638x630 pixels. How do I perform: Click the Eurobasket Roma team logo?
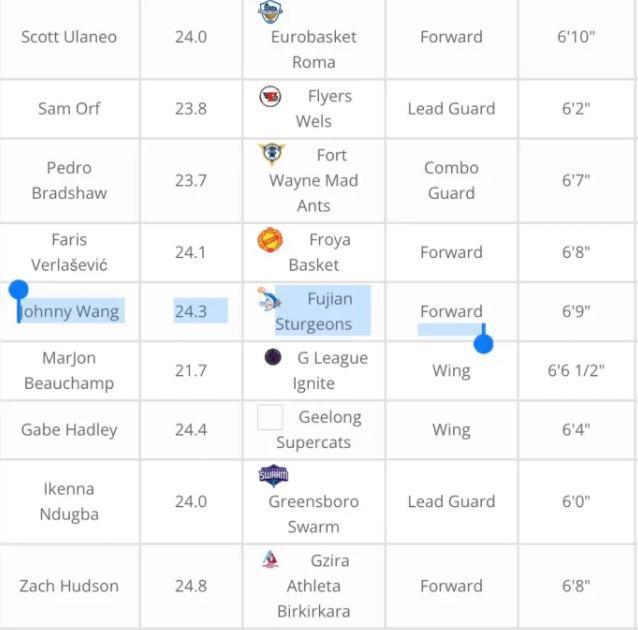pyautogui.click(x=270, y=12)
